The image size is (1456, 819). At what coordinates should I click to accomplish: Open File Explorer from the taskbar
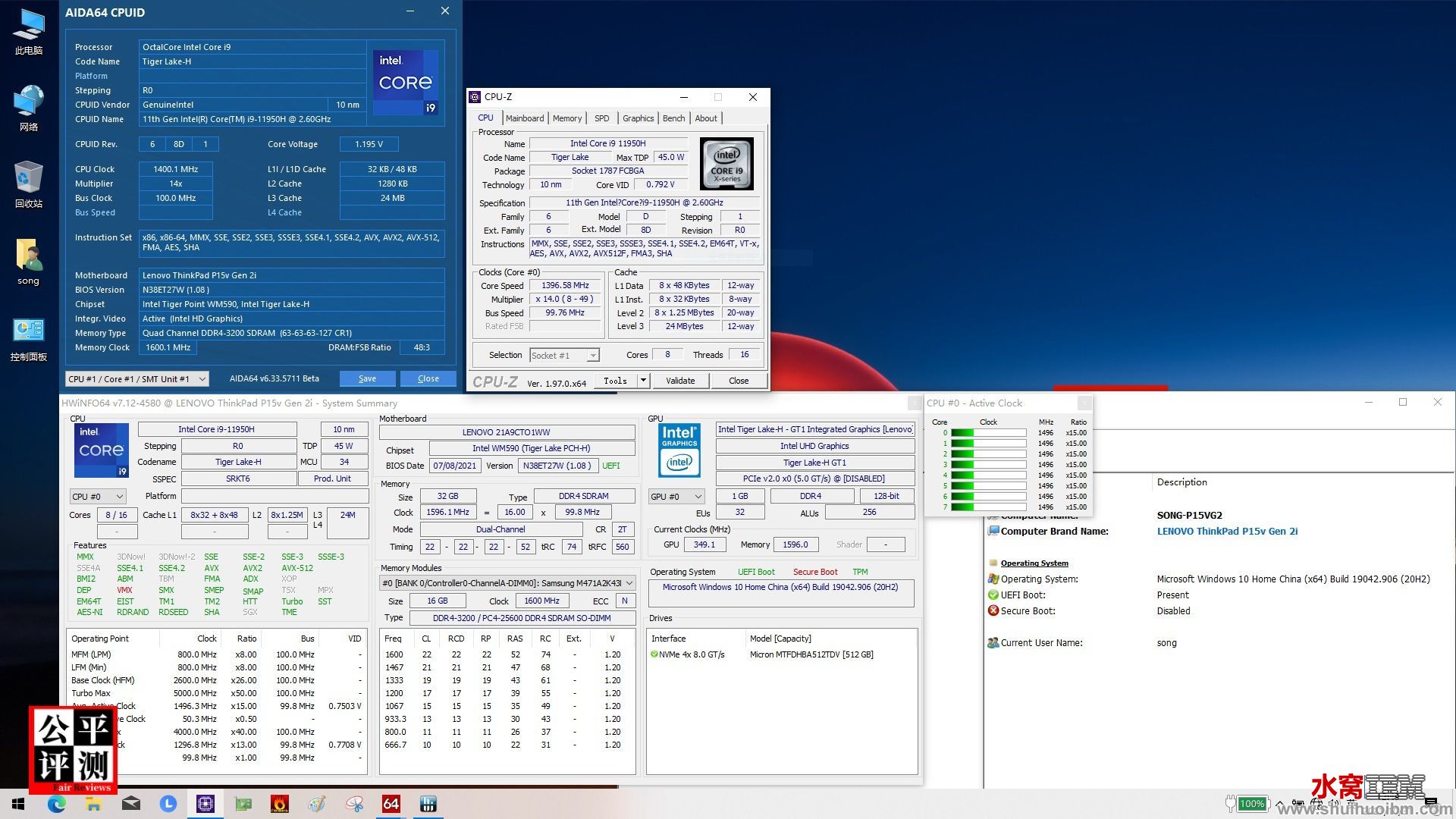pos(94,804)
